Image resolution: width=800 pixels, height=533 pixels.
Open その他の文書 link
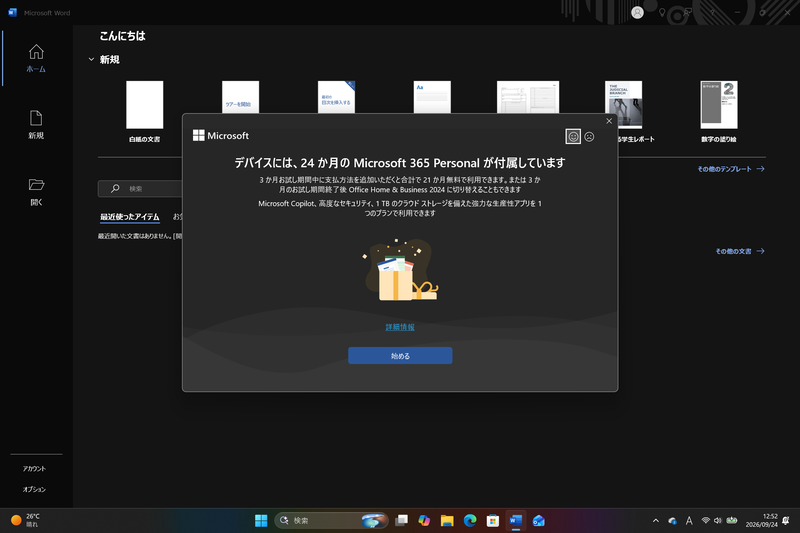click(x=740, y=251)
